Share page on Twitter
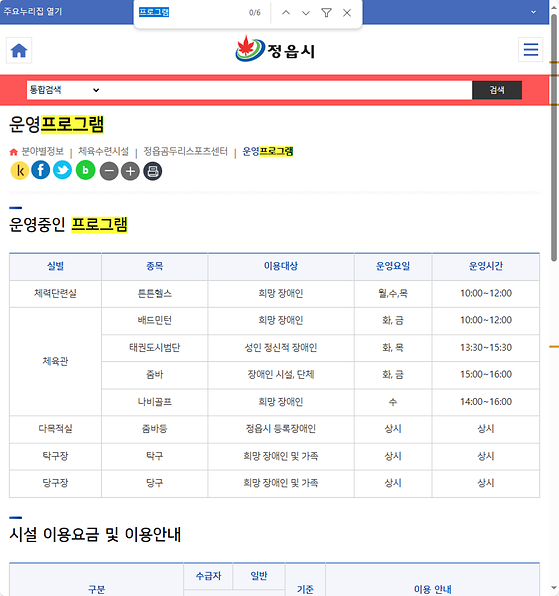 coord(62,170)
